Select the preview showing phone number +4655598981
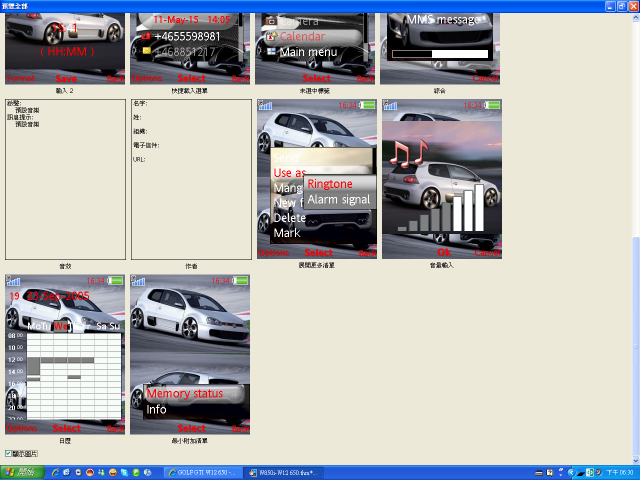This screenshot has height=480, width=640. click(x=190, y=48)
